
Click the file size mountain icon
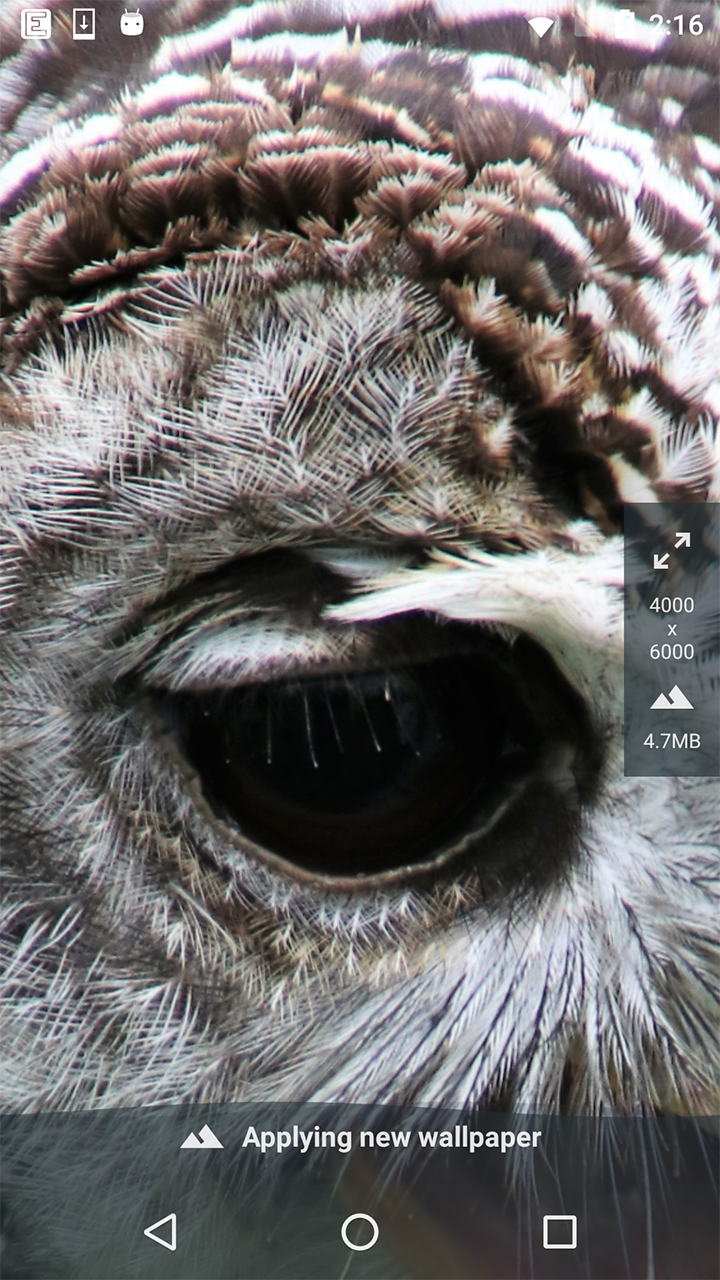tap(671, 698)
